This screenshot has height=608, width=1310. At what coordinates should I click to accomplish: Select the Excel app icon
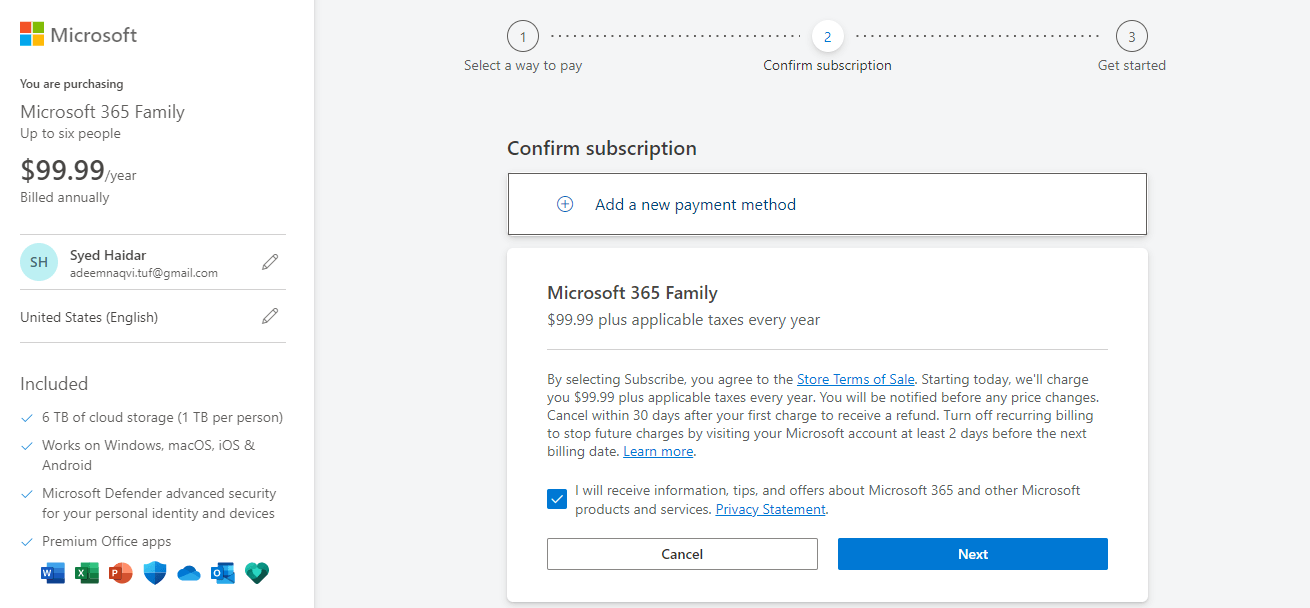(x=86, y=572)
